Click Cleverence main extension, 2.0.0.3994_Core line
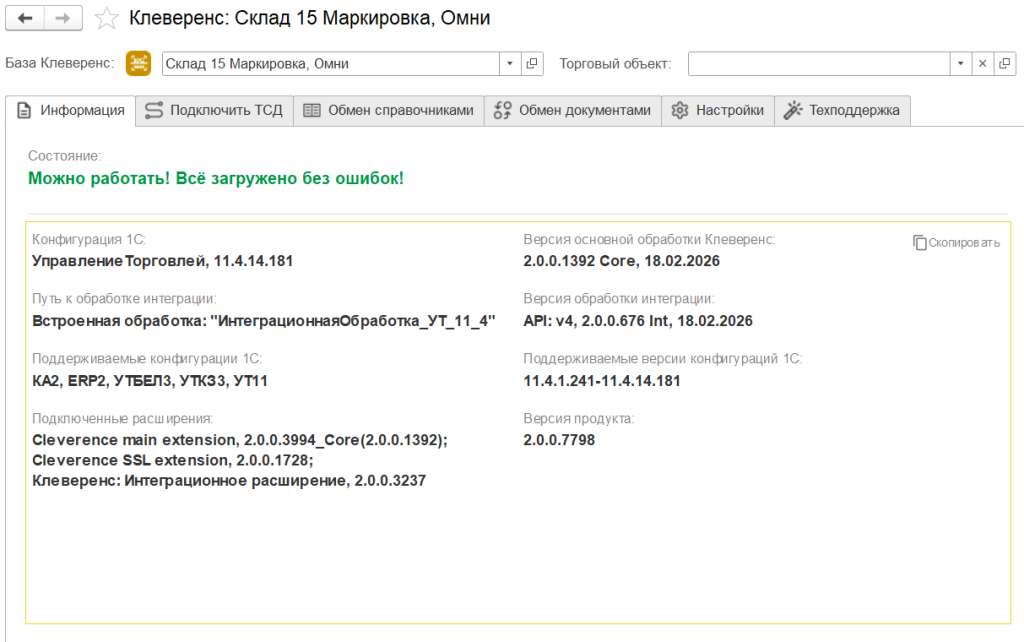This screenshot has height=642, width=1024. pos(240,440)
